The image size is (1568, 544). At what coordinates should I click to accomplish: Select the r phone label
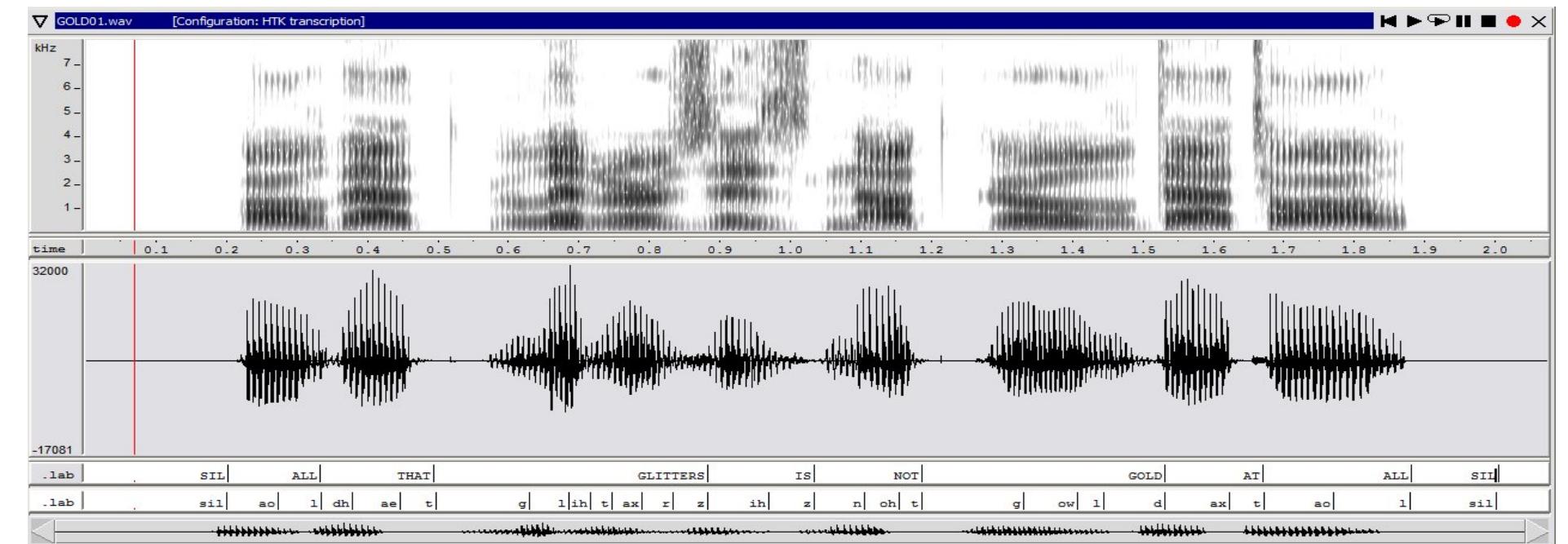click(666, 503)
